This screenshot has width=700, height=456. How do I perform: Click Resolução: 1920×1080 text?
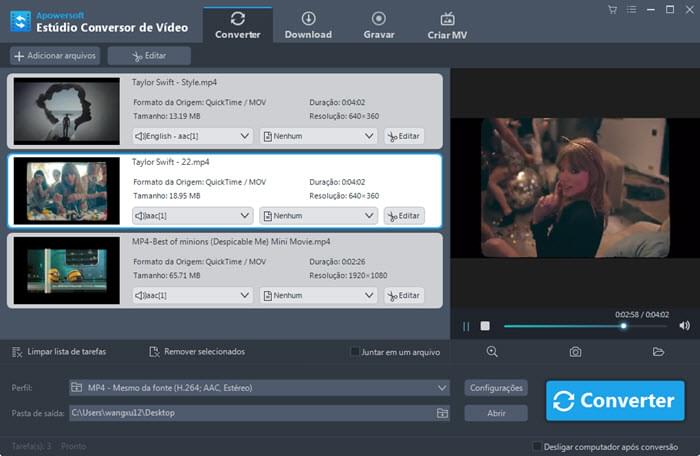348,276
